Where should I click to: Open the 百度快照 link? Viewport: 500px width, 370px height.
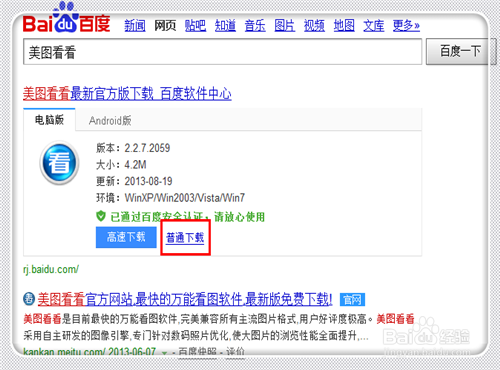click(198, 352)
